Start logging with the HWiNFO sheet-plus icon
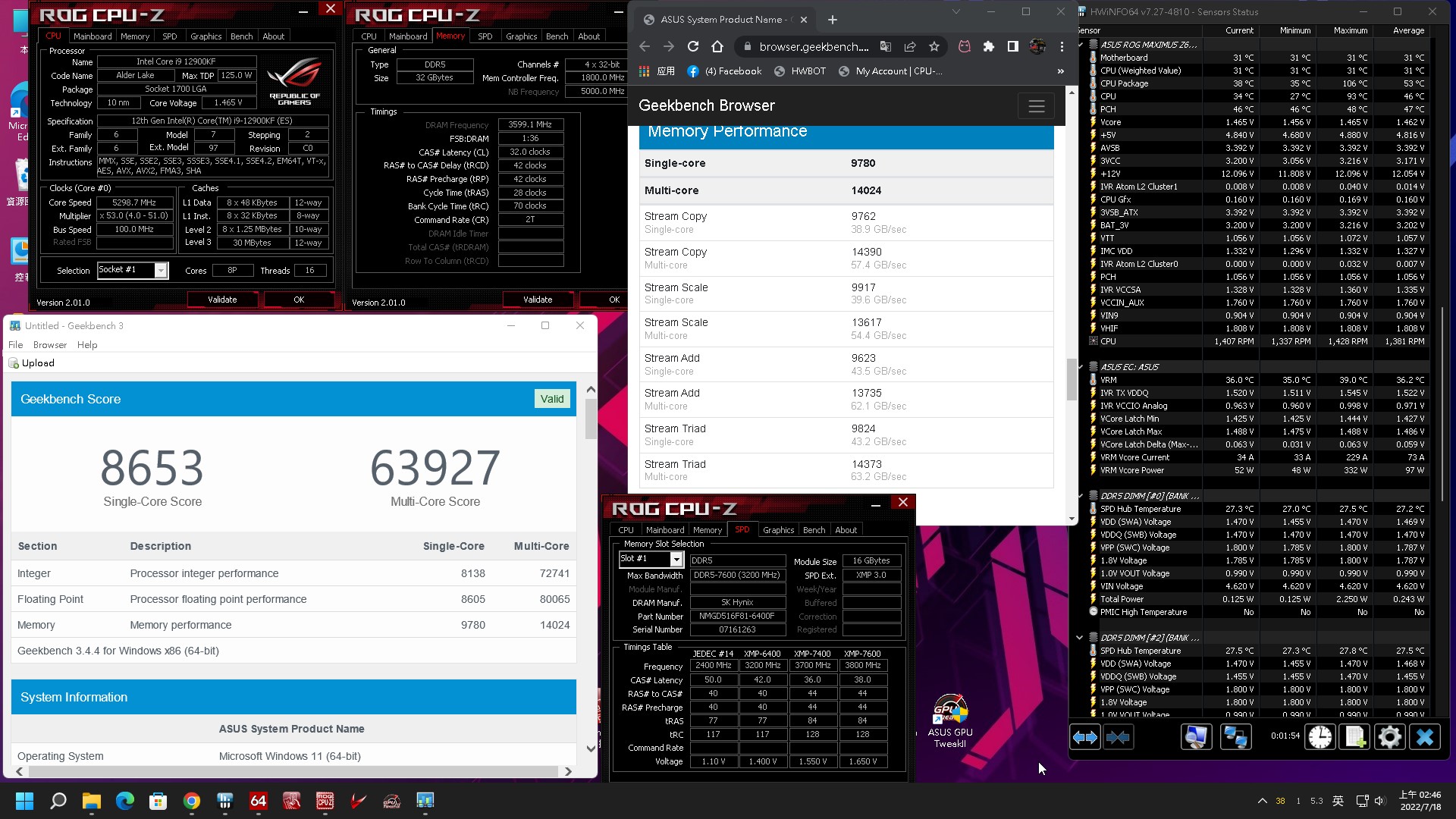 [1355, 737]
